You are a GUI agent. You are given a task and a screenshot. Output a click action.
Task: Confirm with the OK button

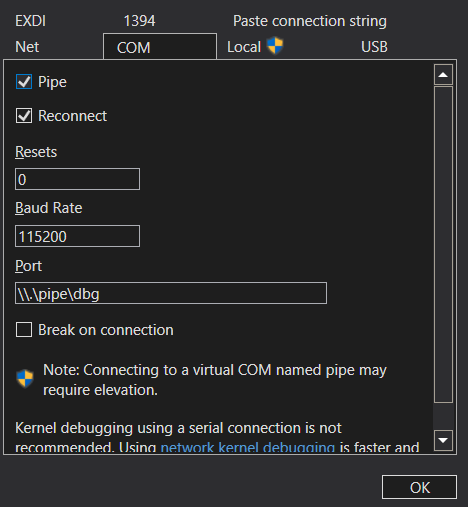click(x=419, y=487)
